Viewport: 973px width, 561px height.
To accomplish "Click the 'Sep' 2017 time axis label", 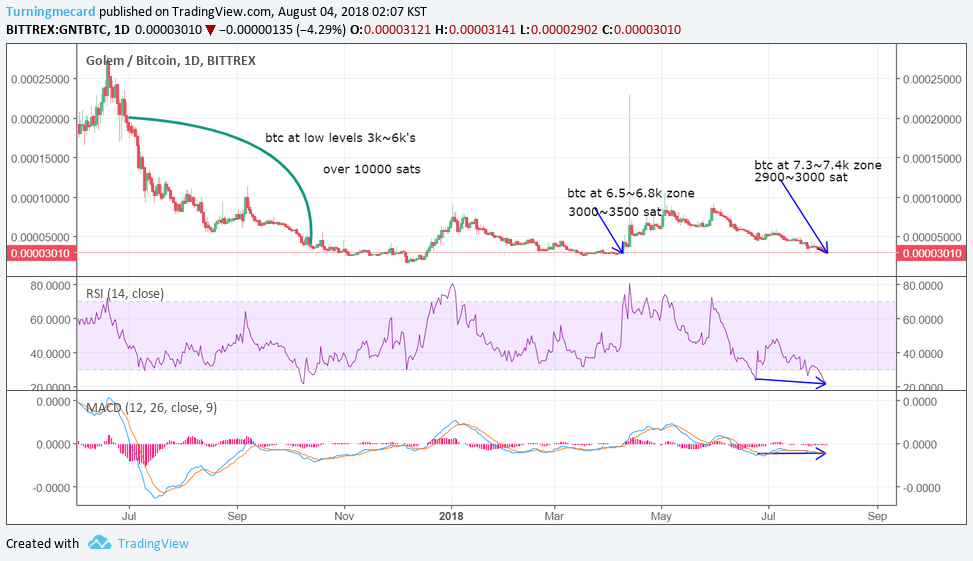I will click(x=237, y=516).
